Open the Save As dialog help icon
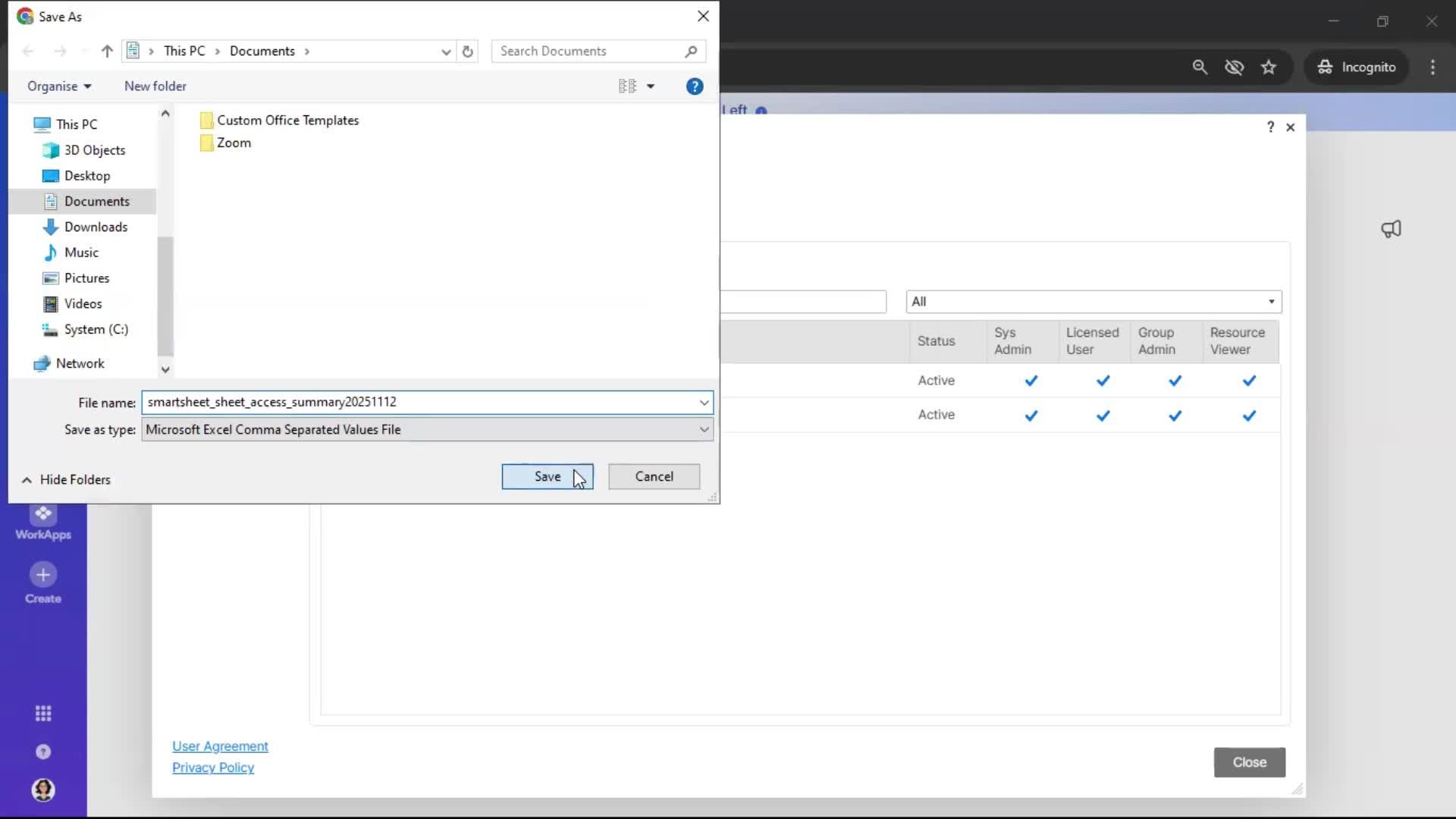The height and width of the screenshot is (819, 1456). click(695, 86)
